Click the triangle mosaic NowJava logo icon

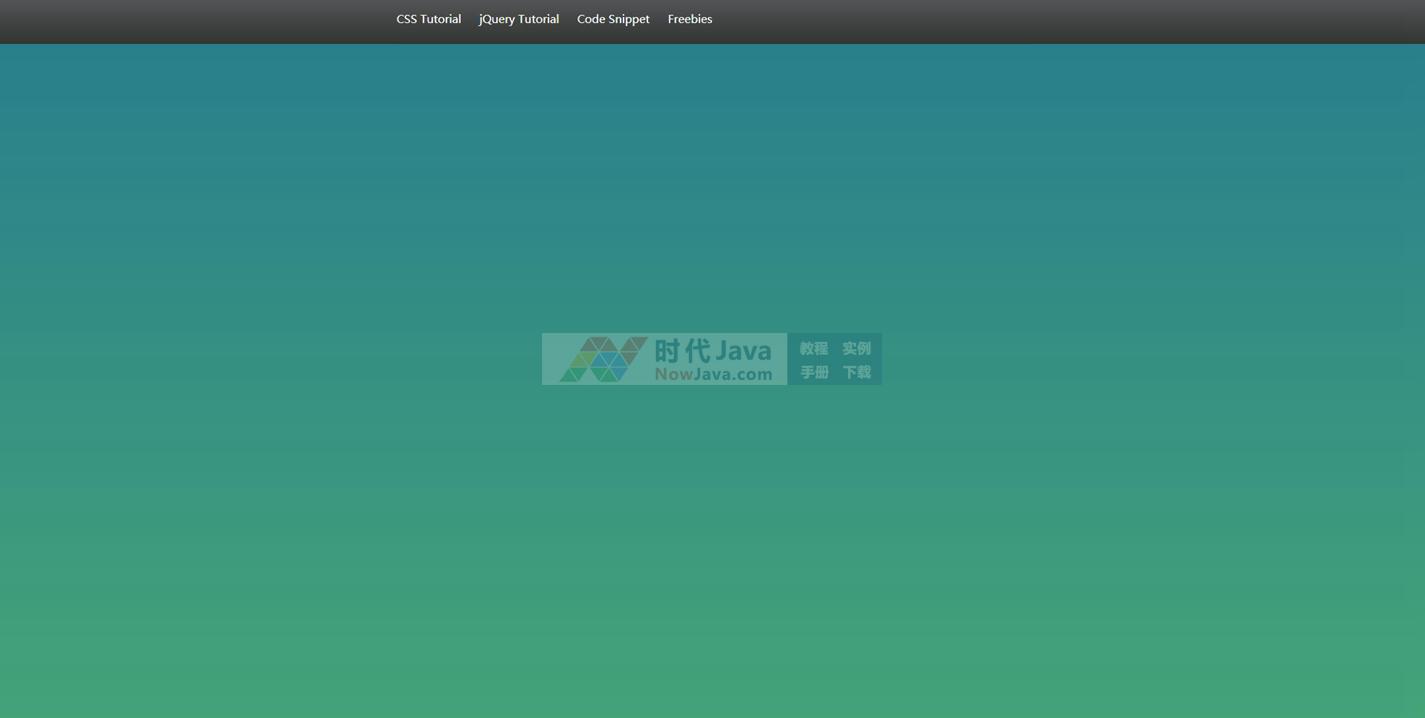(603, 359)
